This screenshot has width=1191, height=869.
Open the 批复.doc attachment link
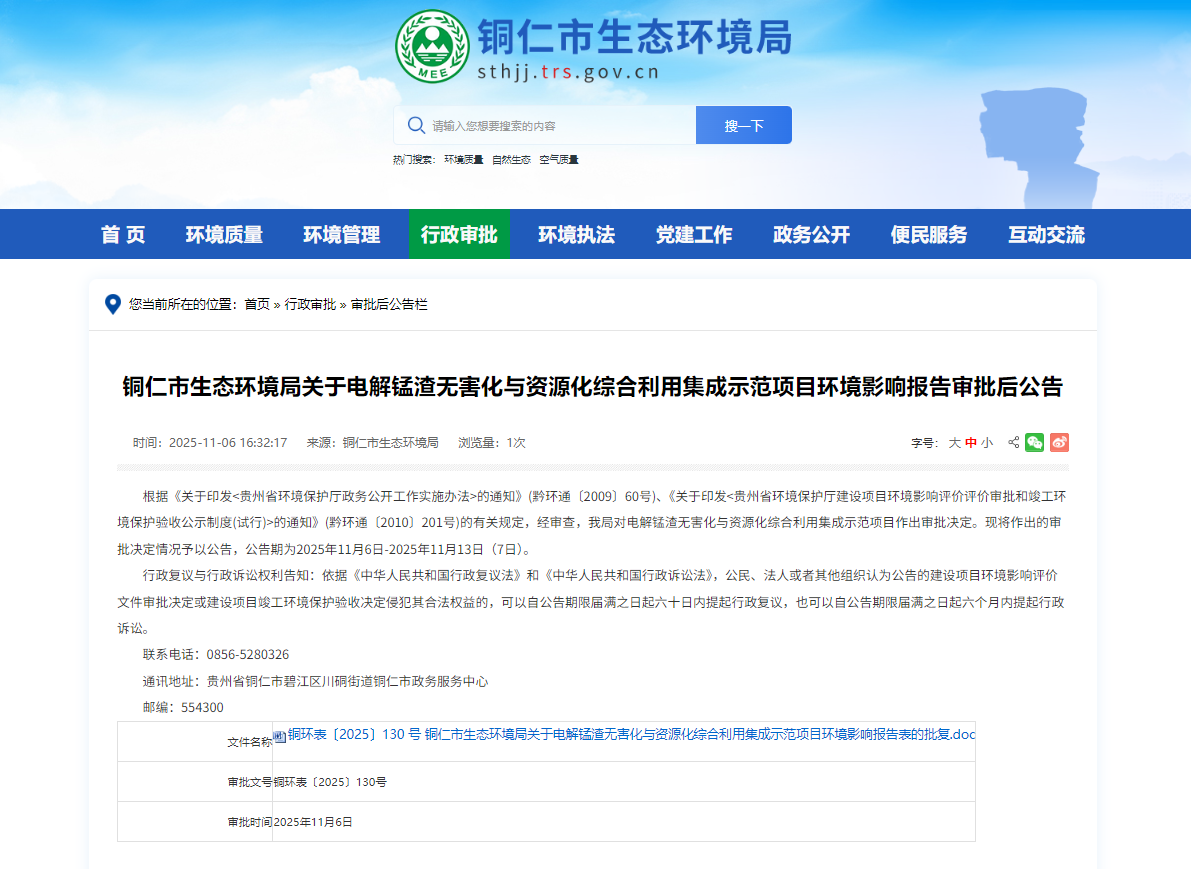click(630, 735)
